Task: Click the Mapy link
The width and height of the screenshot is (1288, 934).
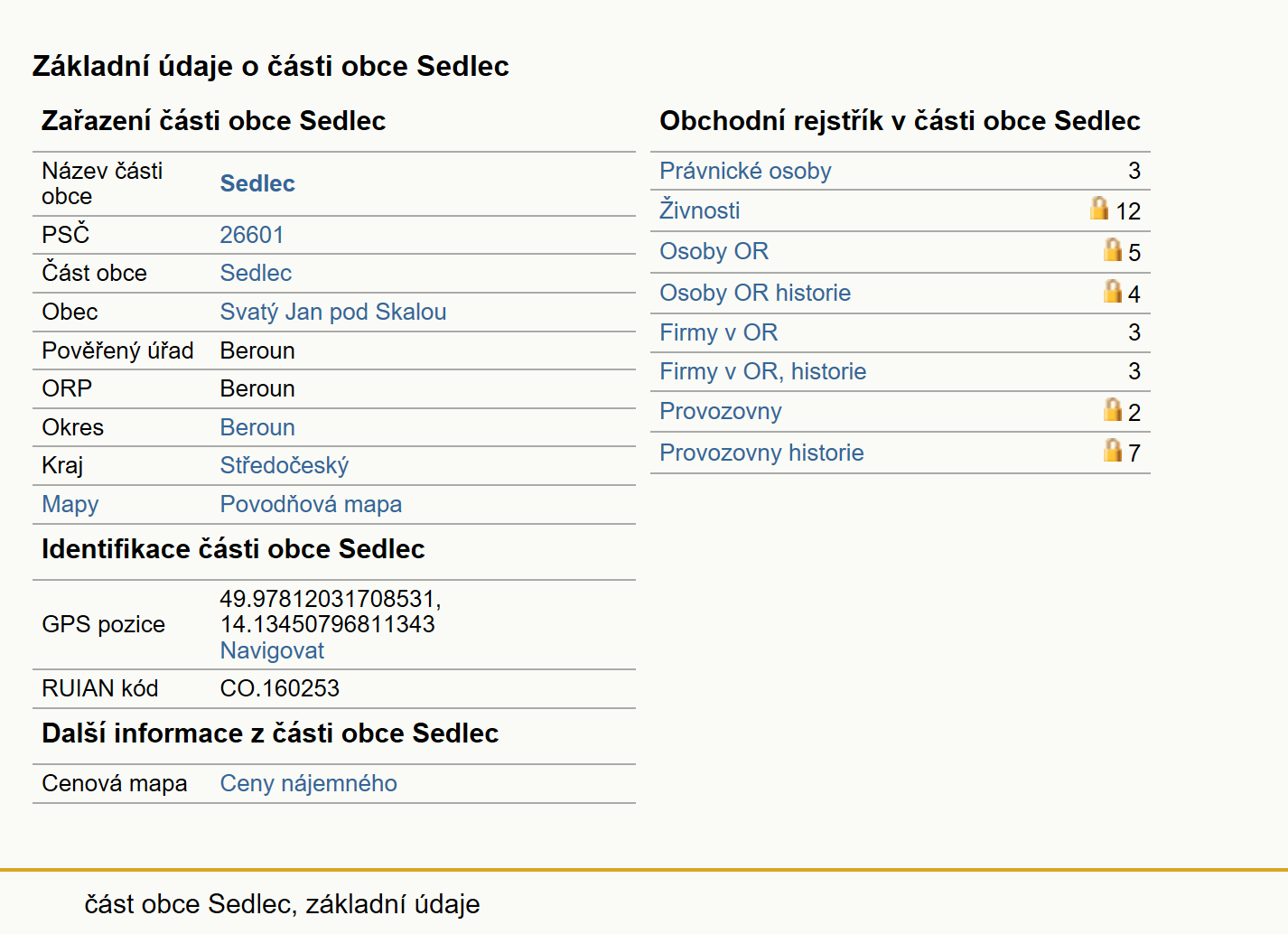Action: pyautogui.click(x=70, y=504)
